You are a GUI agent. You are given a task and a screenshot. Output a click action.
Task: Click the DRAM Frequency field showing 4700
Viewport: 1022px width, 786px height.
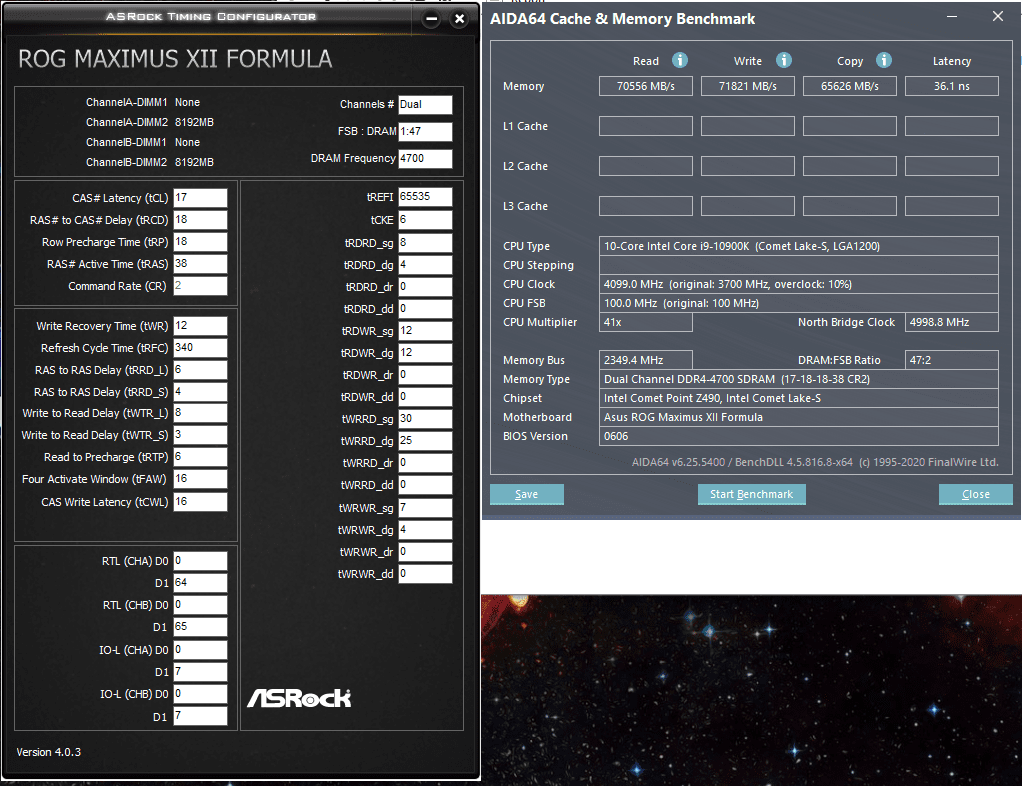(x=425, y=158)
